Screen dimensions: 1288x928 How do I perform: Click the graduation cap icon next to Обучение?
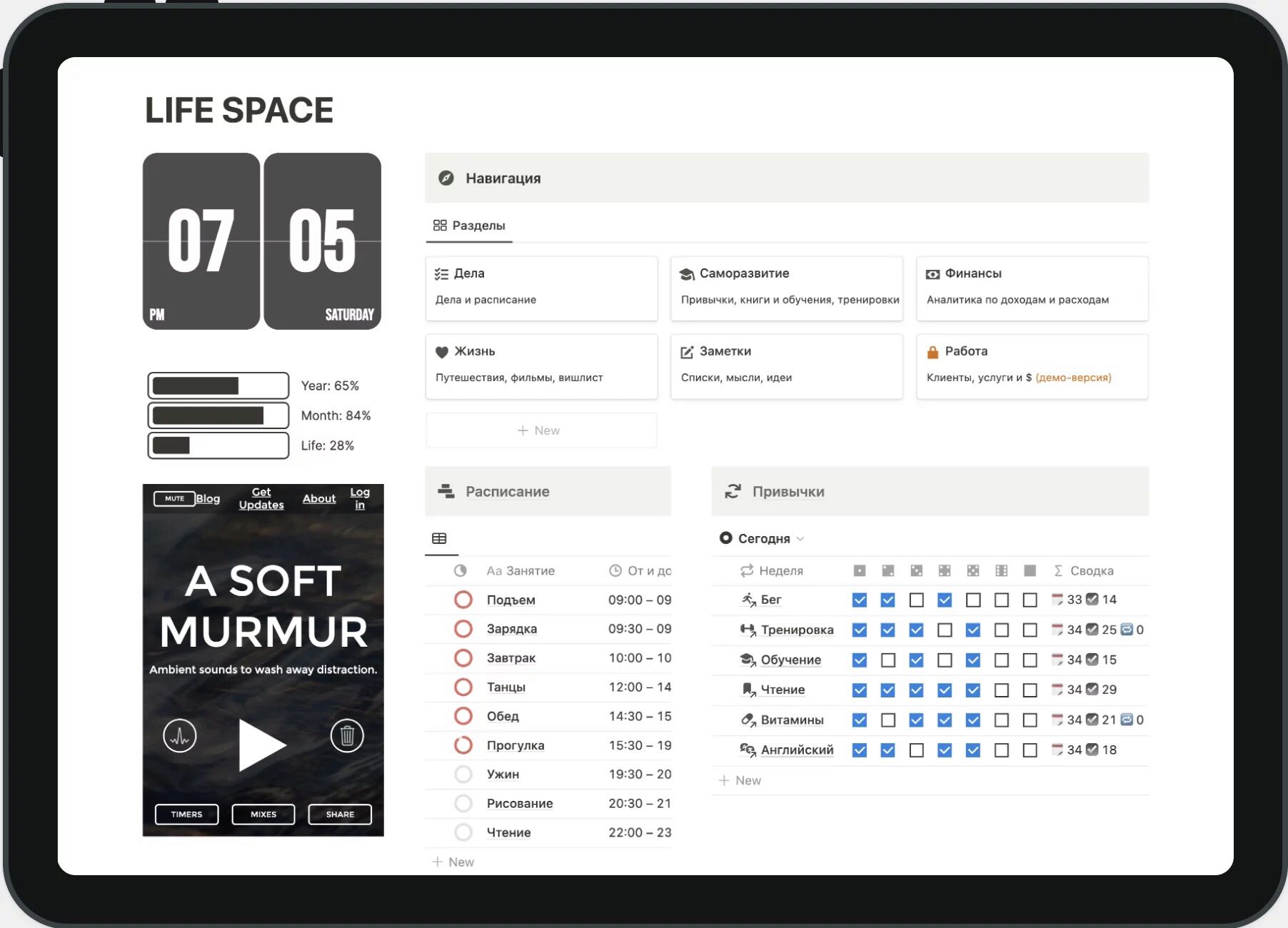748,660
